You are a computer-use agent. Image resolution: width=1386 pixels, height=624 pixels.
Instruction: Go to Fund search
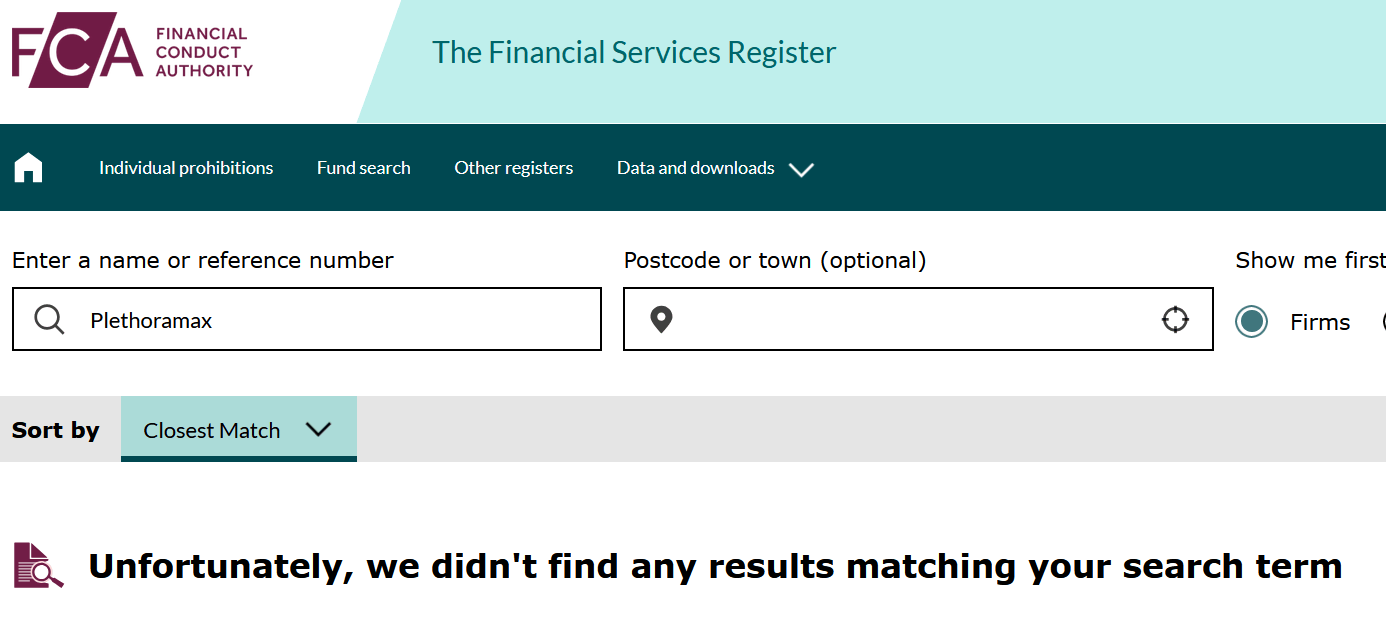pyautogui.click(x=364, y=168)
